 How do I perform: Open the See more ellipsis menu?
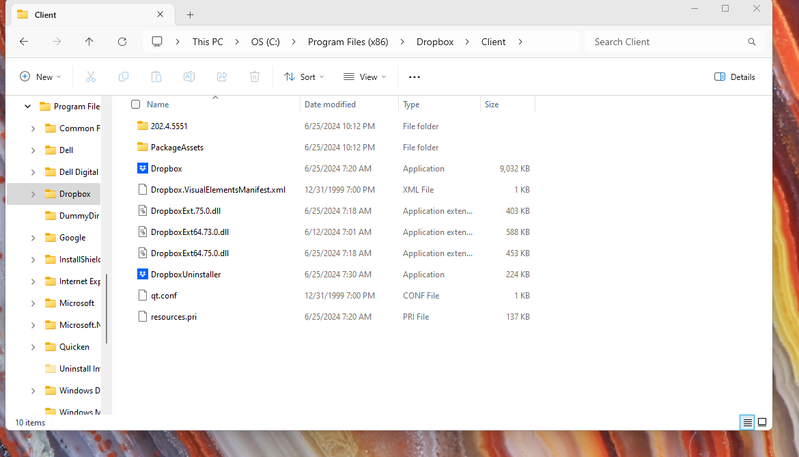(414, 77)
